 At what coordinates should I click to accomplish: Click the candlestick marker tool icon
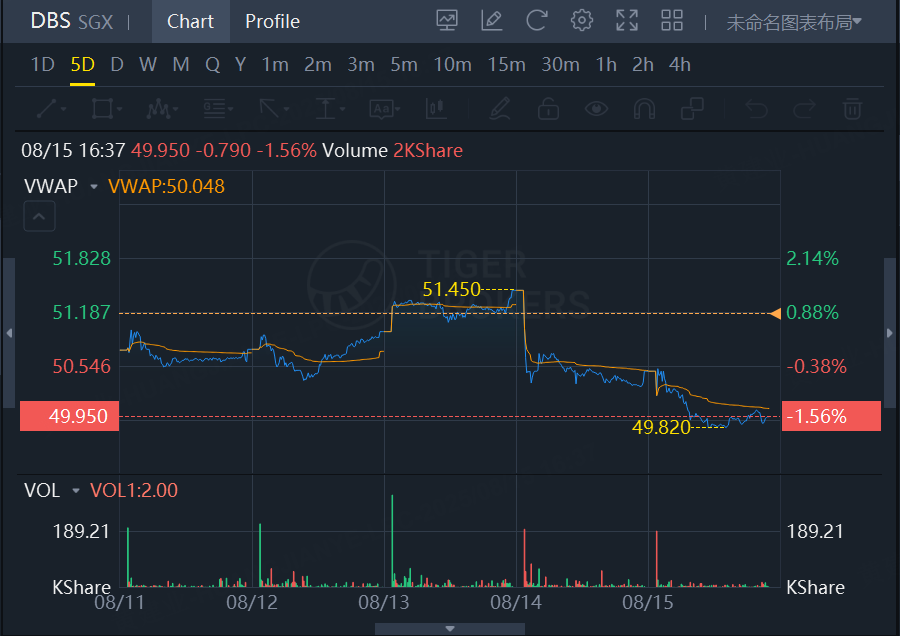436,108
